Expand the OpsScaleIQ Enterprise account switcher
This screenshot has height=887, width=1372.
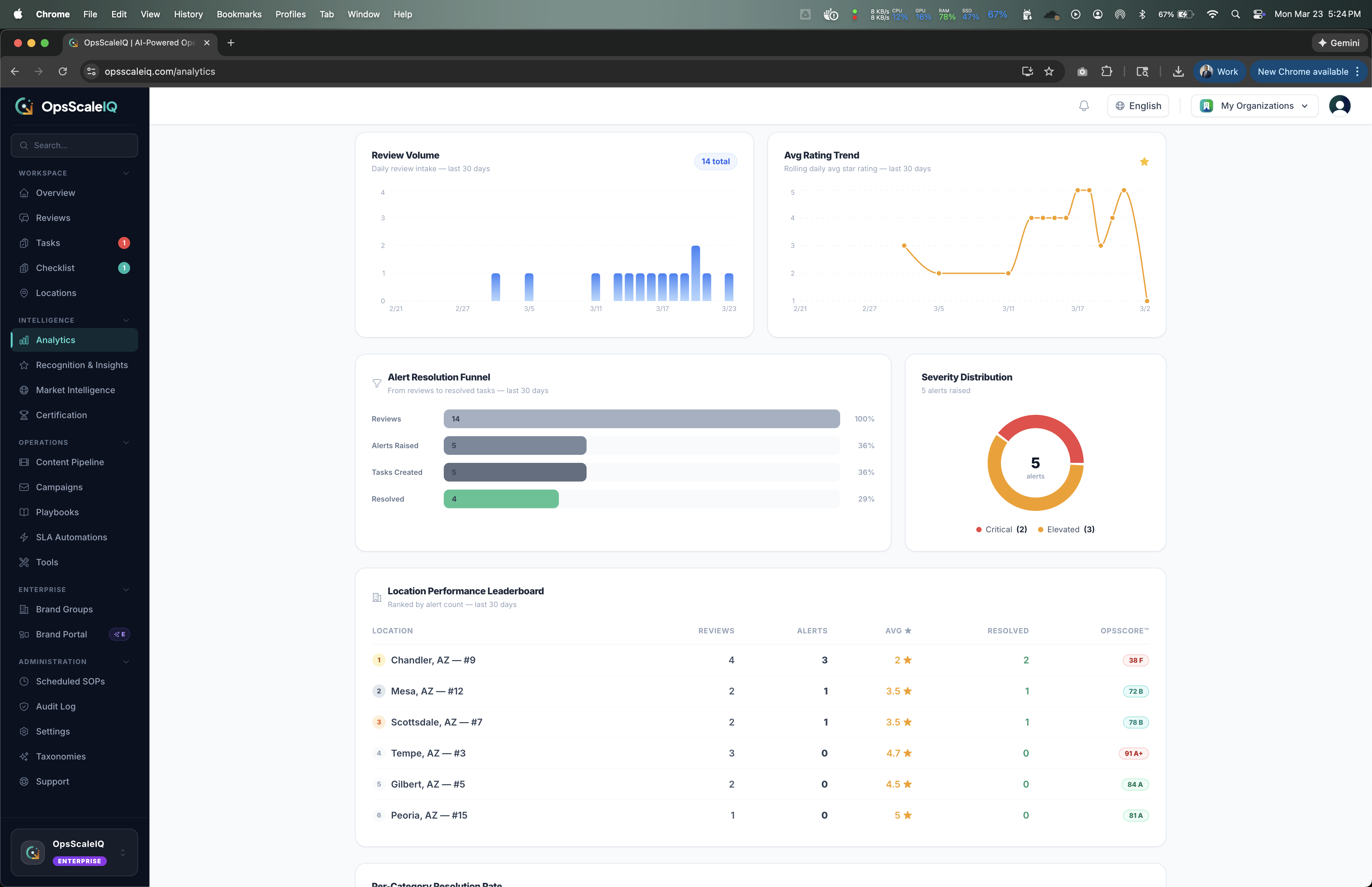[x=74, y=852]
